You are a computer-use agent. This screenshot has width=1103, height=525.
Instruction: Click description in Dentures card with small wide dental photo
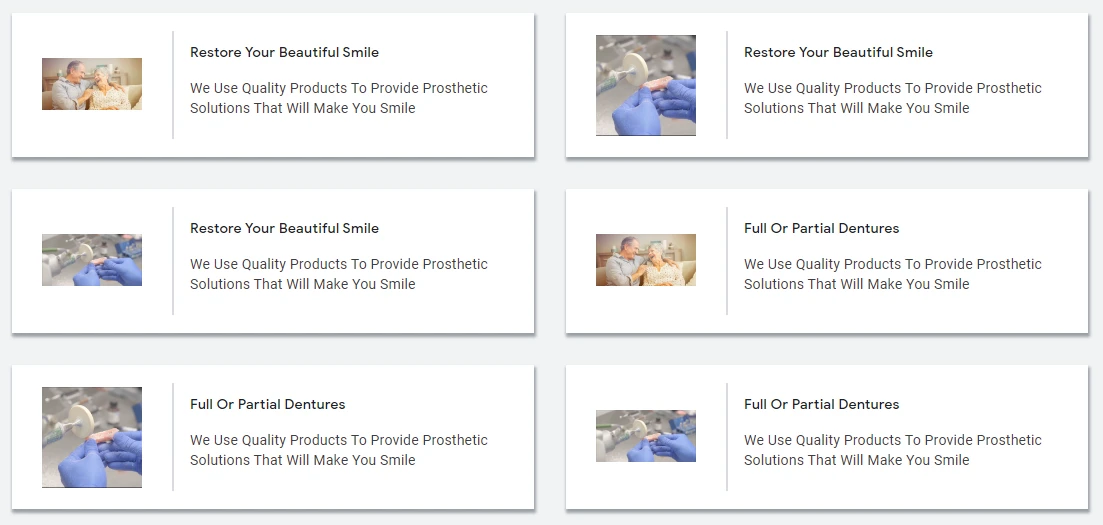892,450
